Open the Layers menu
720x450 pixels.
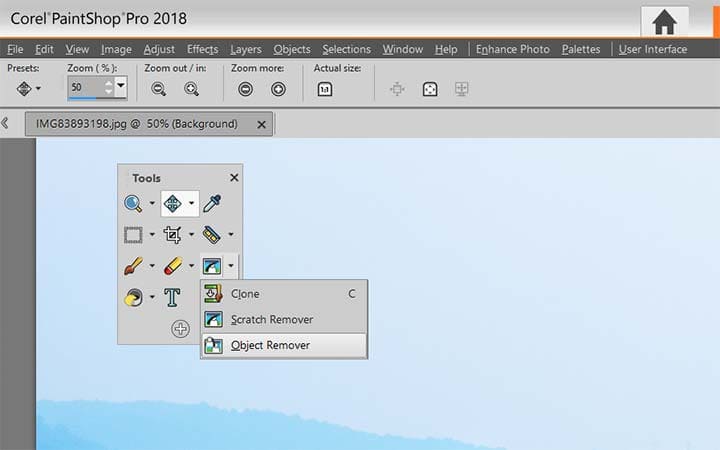[246, 49]
